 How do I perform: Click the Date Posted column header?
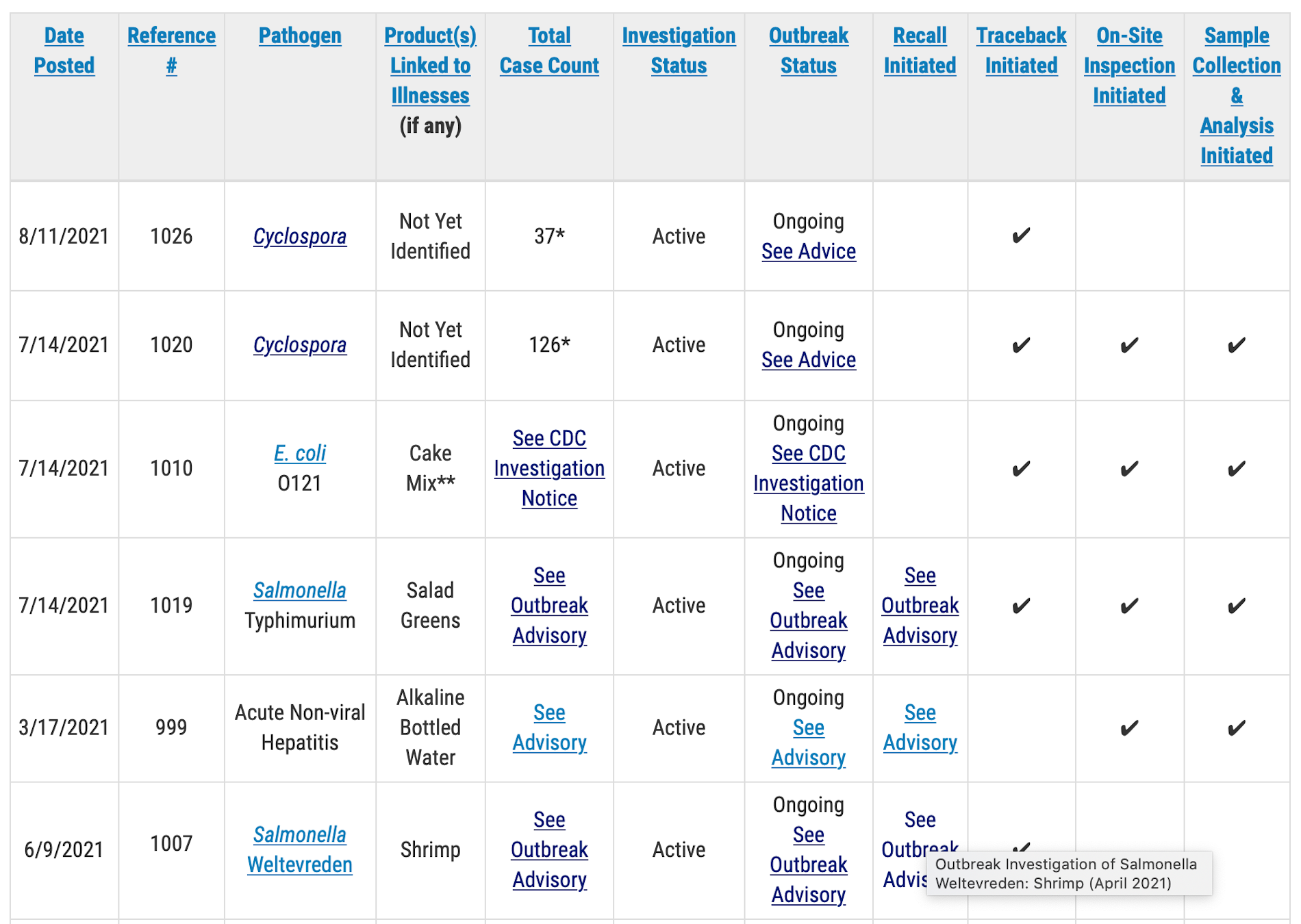(x=64, y=51)
